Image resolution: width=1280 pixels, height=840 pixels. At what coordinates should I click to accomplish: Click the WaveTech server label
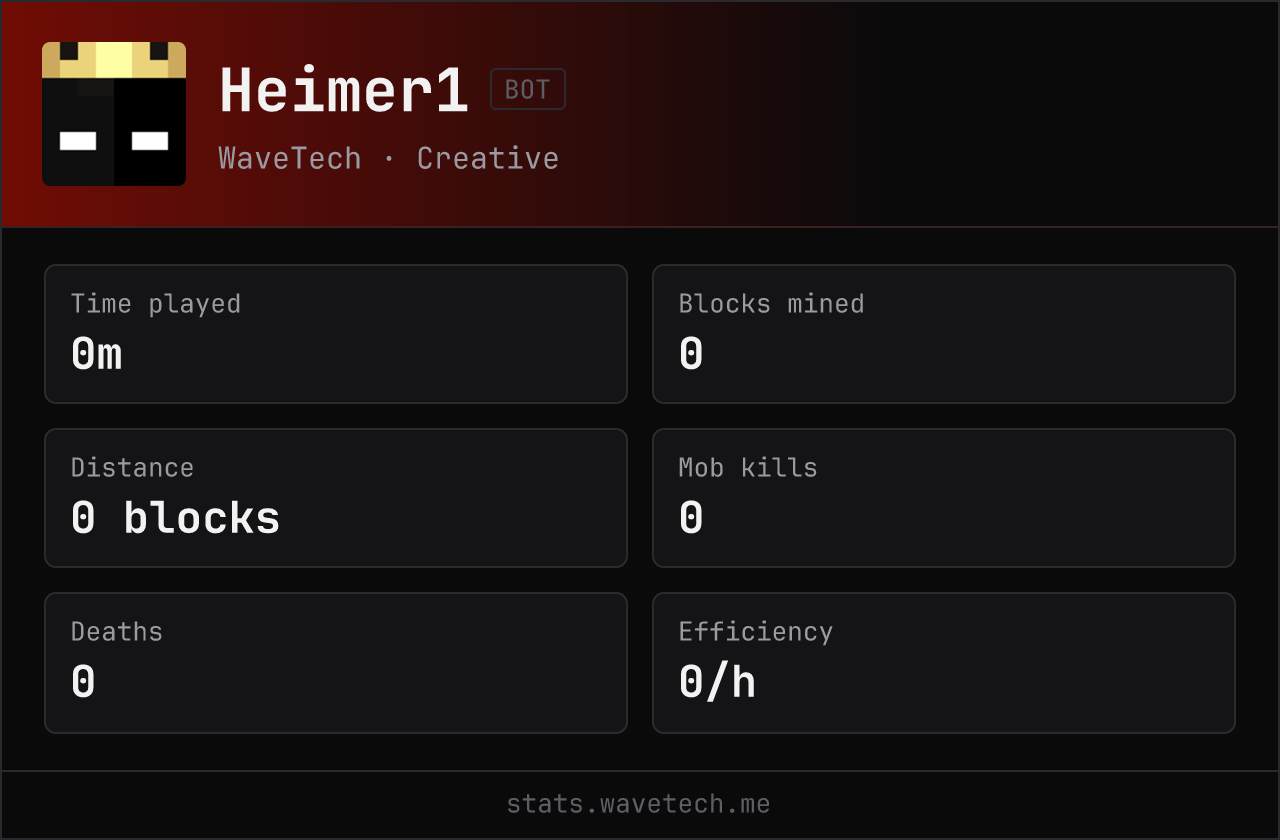pos(290,158)
